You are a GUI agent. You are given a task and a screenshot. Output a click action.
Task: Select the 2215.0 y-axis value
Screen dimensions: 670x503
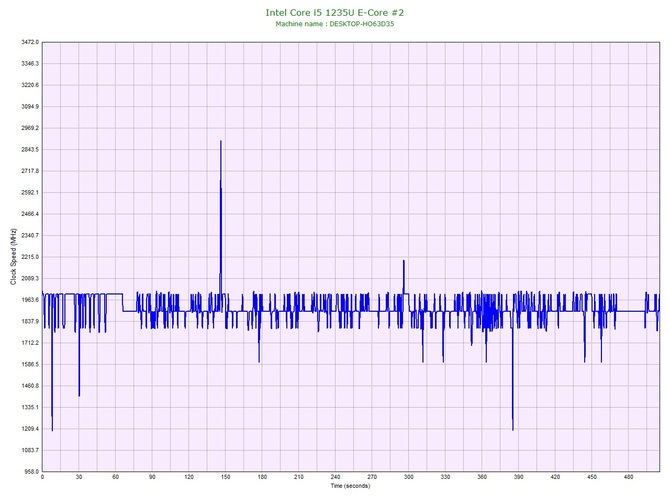click(x=30, y=257)
